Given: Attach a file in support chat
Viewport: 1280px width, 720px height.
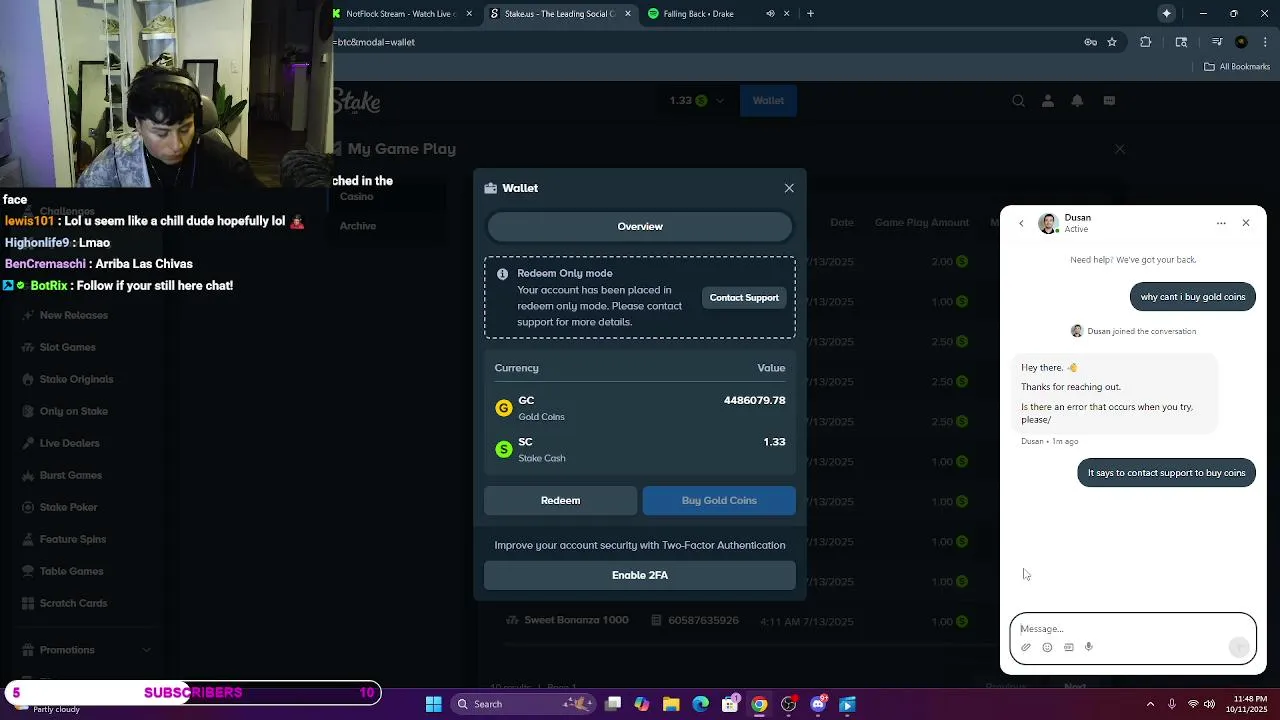Looking at the screenshot, I should (x=1026, y=647).
